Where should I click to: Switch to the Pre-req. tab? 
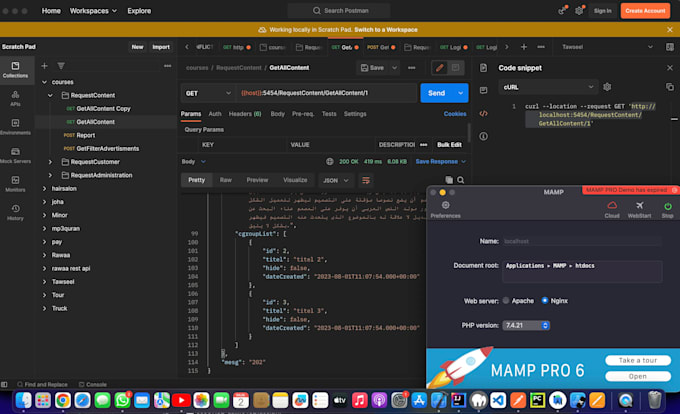tap(303, 114)
